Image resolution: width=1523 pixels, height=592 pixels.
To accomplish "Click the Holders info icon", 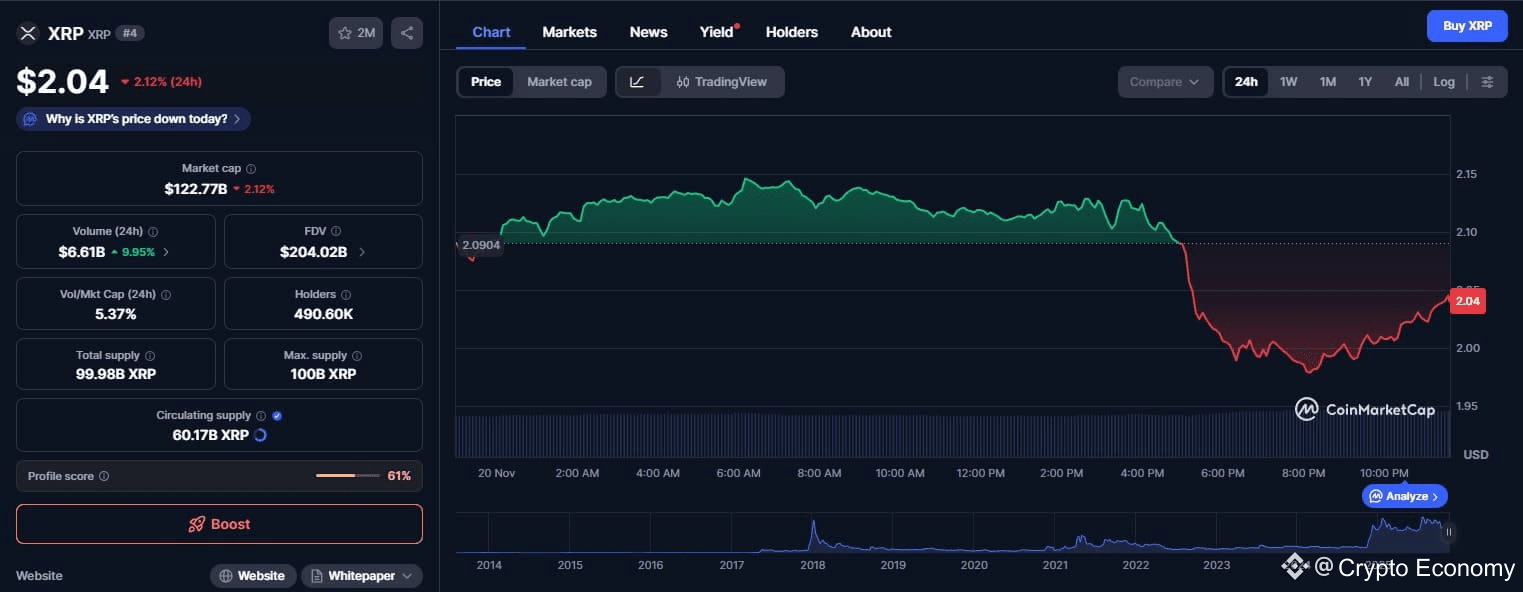I will pos(346,295).
